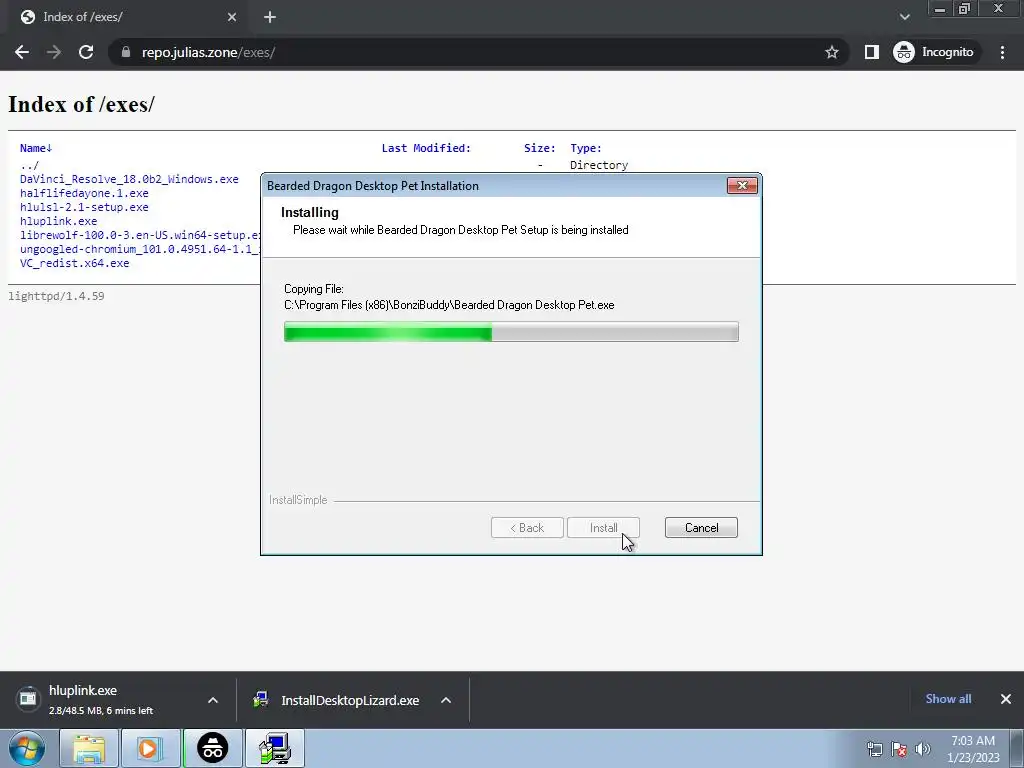The height and width of the screenshot is (768, 1024).
Task: Download the ungoogled-chromium file
Action: (140, 249)
